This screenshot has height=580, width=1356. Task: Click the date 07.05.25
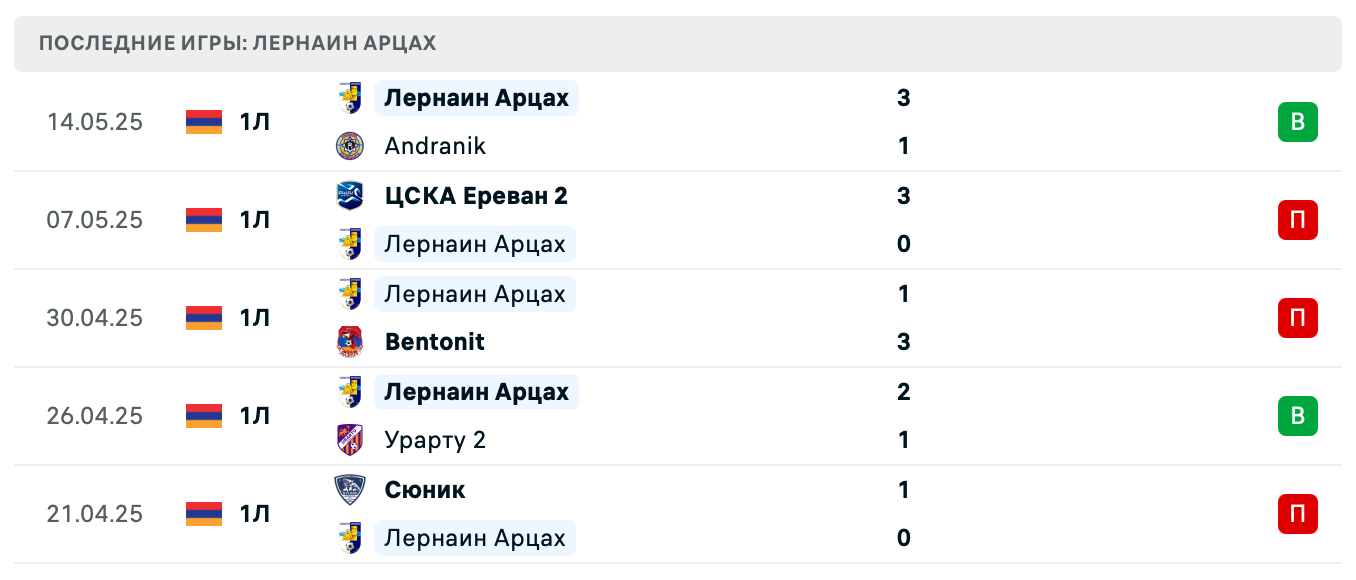point(95,220)
